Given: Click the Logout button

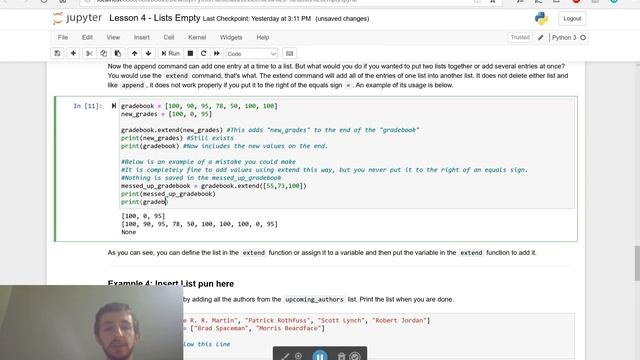Looking at the screenshot, I should pyautogui.click(x=572, y=19).
